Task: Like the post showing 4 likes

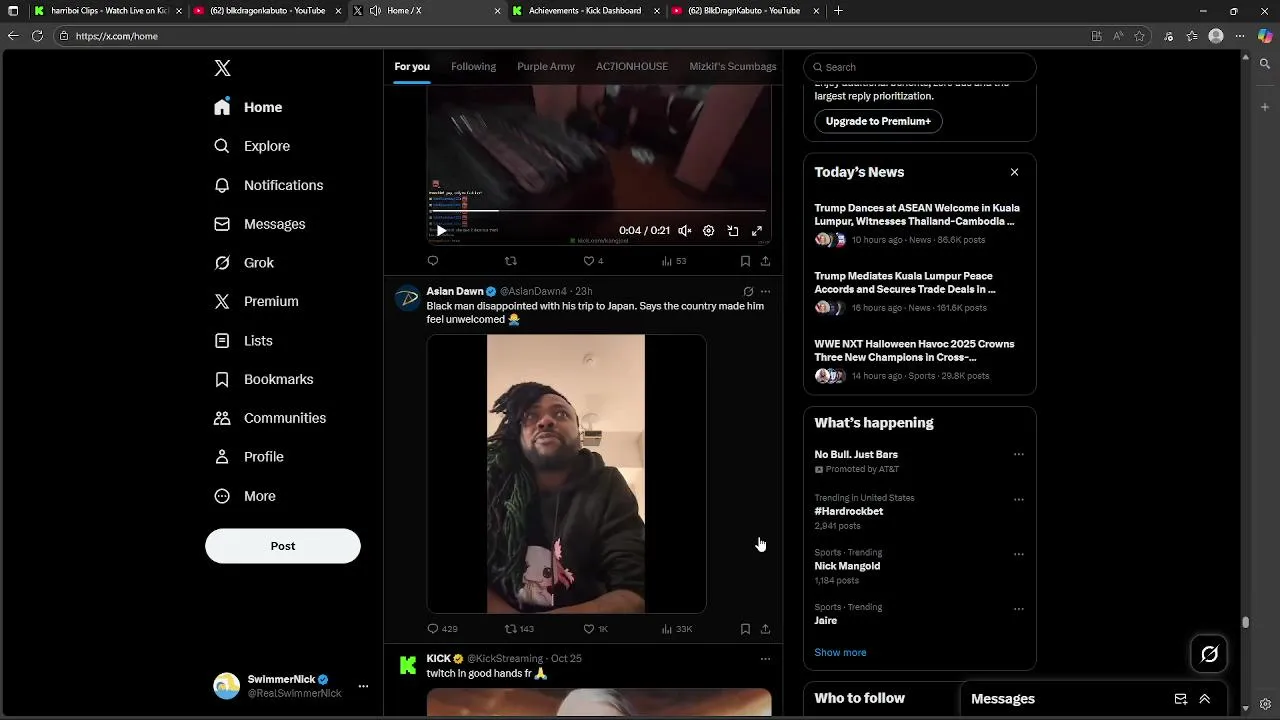Action: [x=593, y=261]
